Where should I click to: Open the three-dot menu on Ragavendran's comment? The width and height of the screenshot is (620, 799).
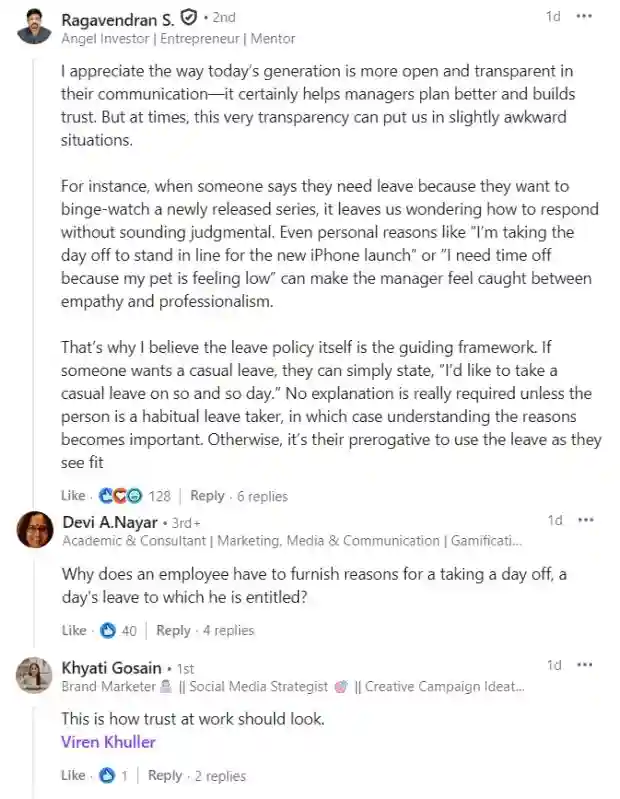click(x=585, y=17)
